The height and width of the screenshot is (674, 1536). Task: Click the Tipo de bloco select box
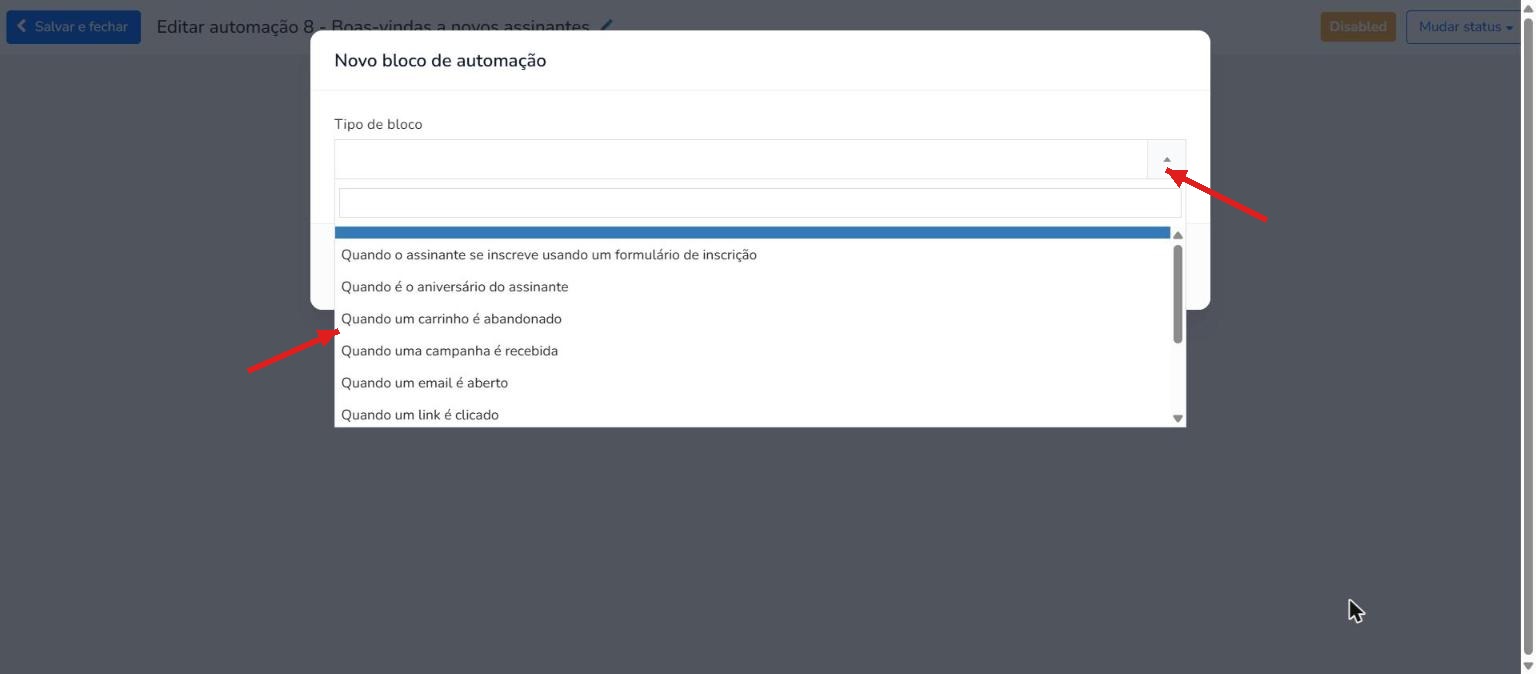point(759,160)
